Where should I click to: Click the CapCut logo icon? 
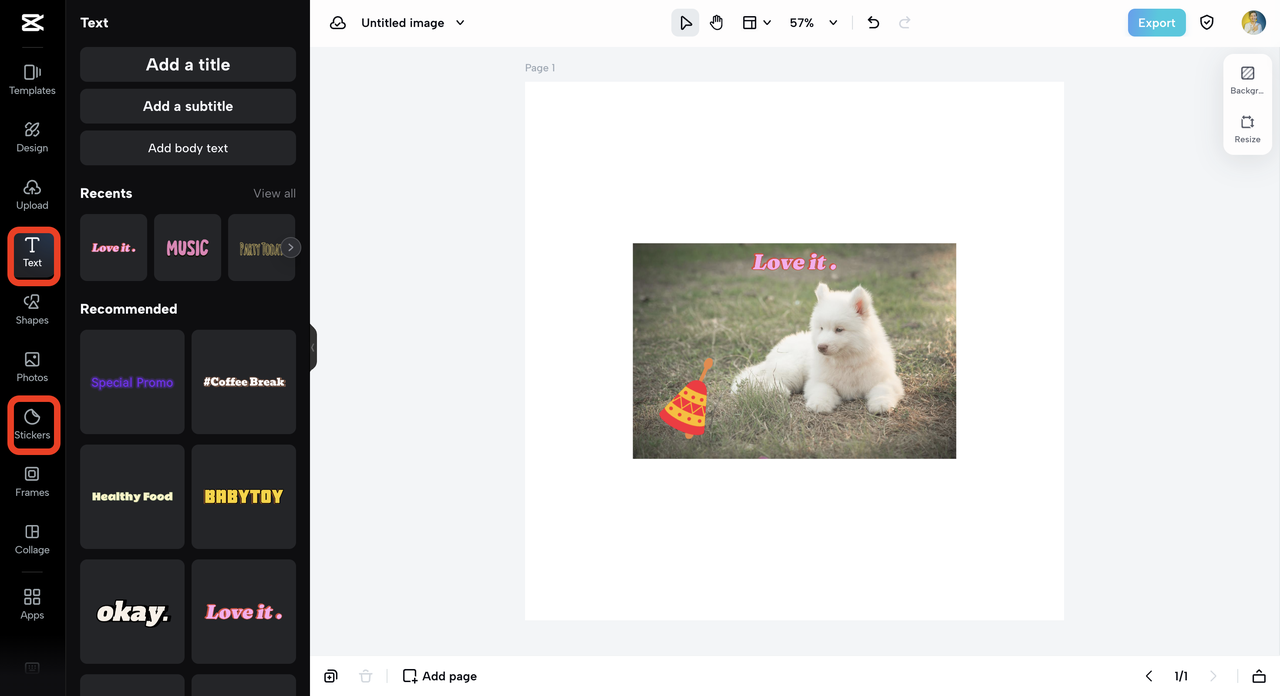coord(32,23)
